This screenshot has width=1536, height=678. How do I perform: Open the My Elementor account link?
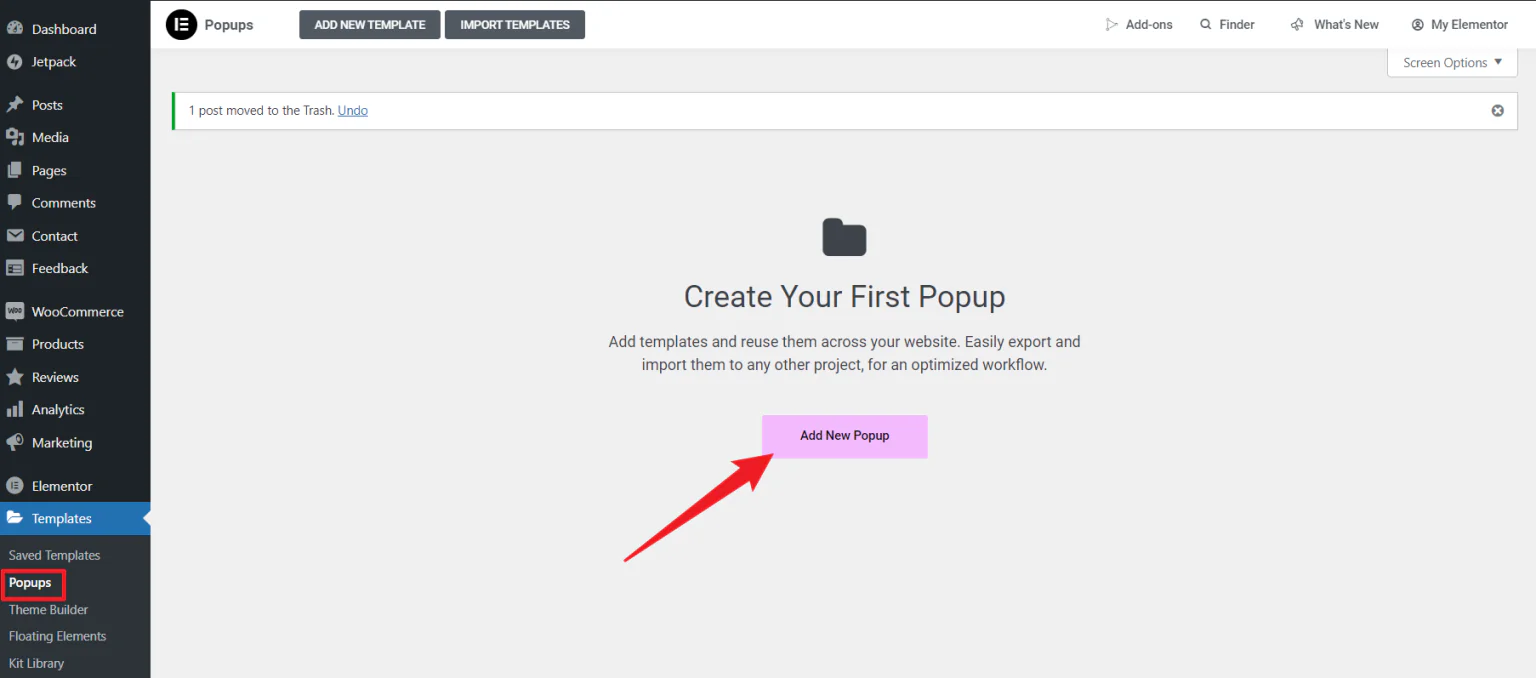click(x=1460, y=24)
